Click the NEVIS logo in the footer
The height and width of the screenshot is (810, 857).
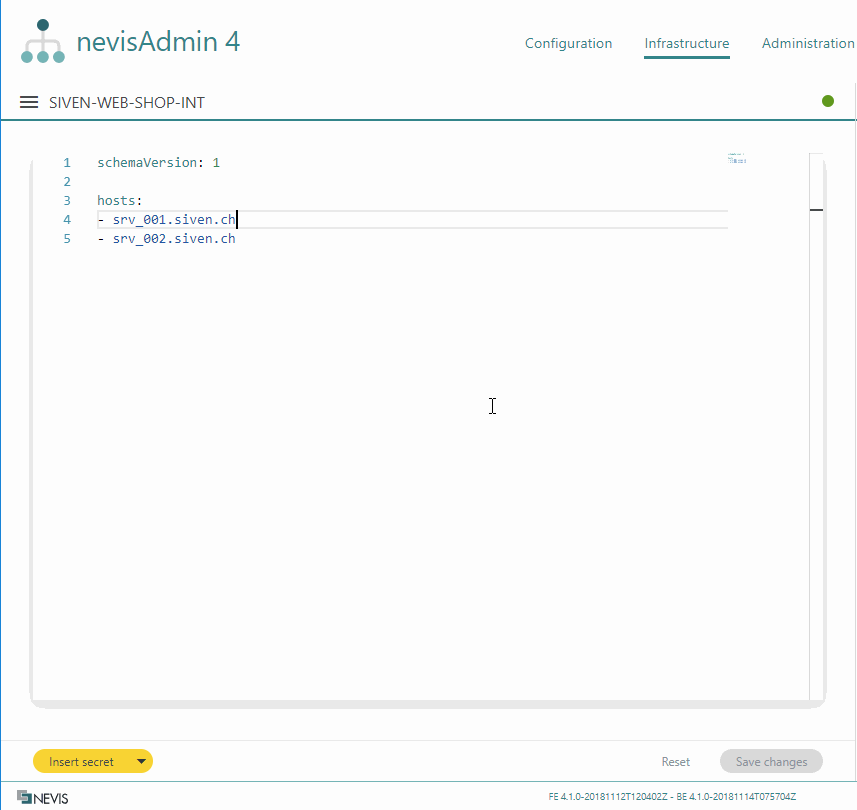[43, 797]
